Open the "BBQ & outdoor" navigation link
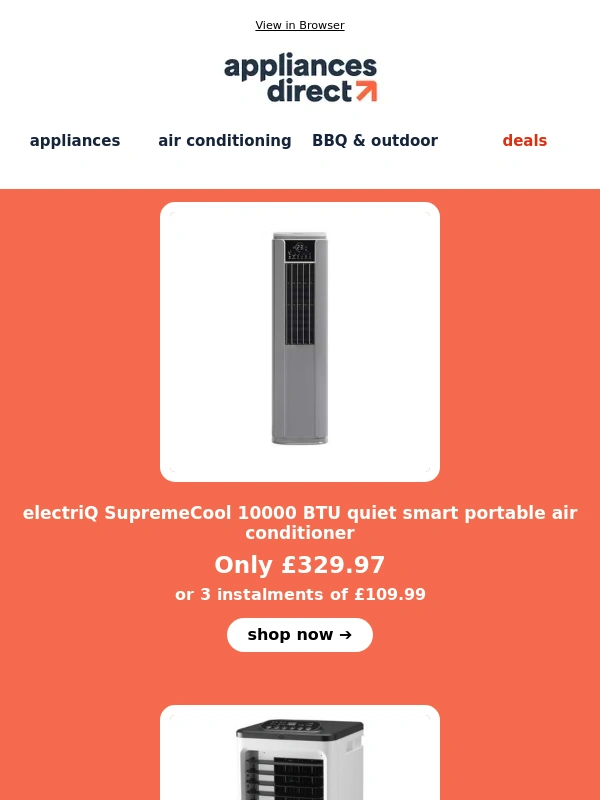Viewport: 600px width, 800px height. click(x=375, y=141)
